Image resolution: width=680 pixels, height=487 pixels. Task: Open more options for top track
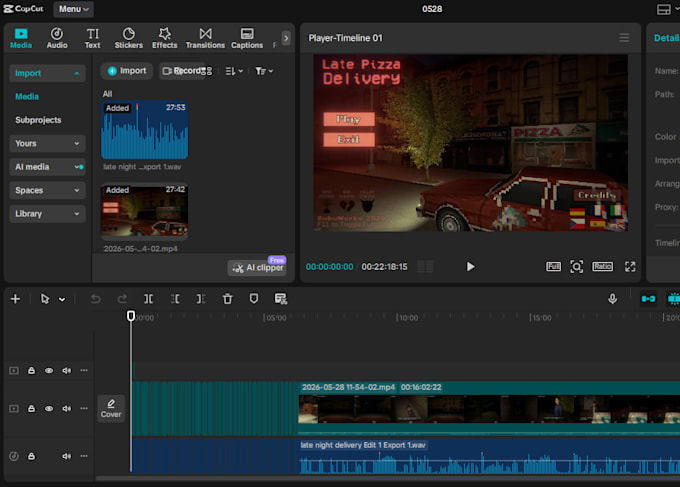click(84, 371)
